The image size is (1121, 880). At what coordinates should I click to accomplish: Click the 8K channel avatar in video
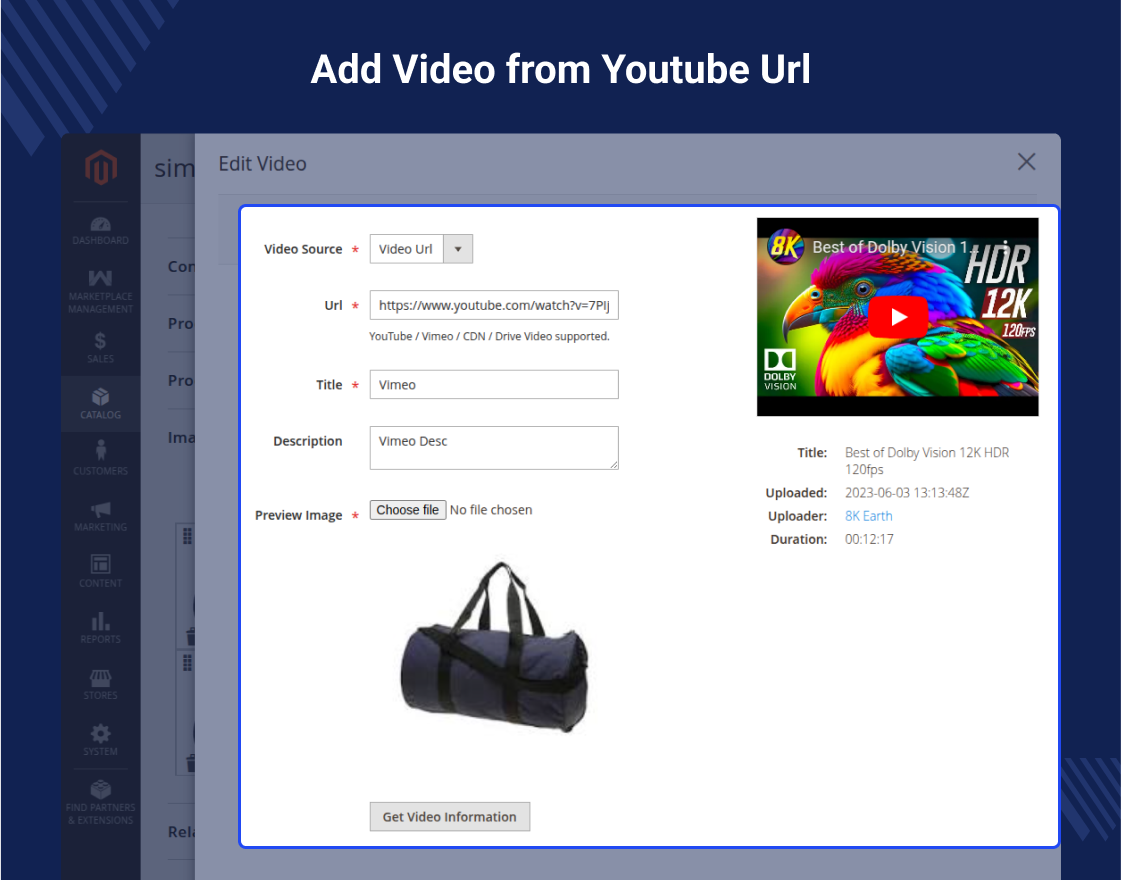point(785,247)
